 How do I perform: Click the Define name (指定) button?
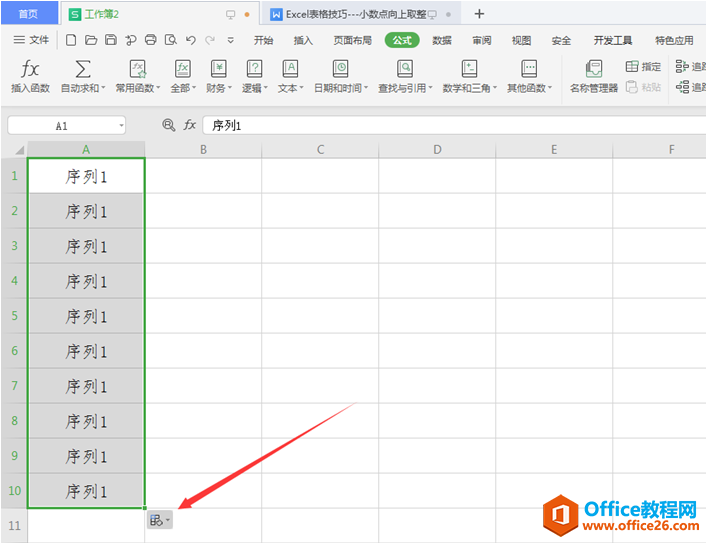(643, 67)
